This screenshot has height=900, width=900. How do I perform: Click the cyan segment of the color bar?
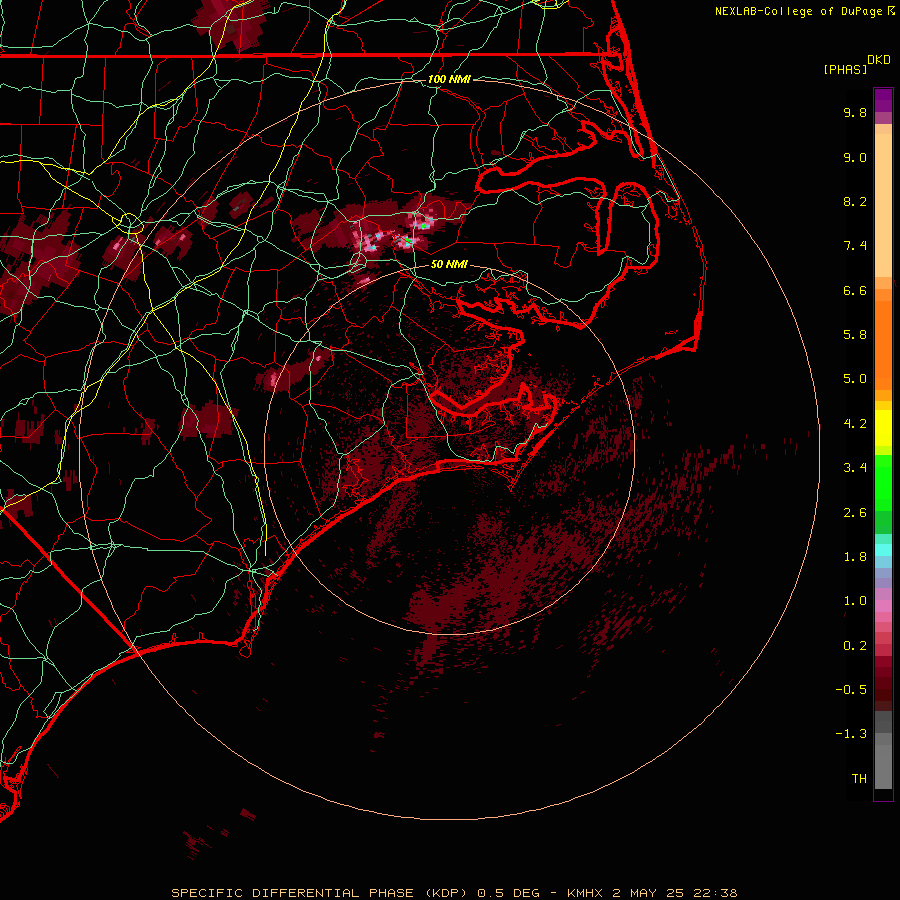(883, 550)
